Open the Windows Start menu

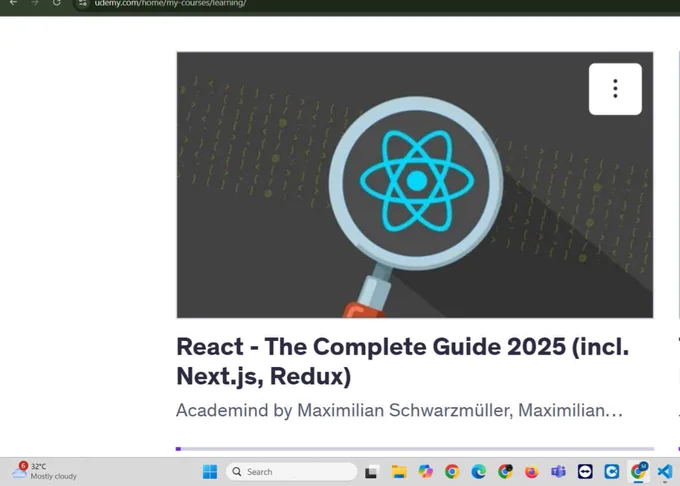pos(210,472)
